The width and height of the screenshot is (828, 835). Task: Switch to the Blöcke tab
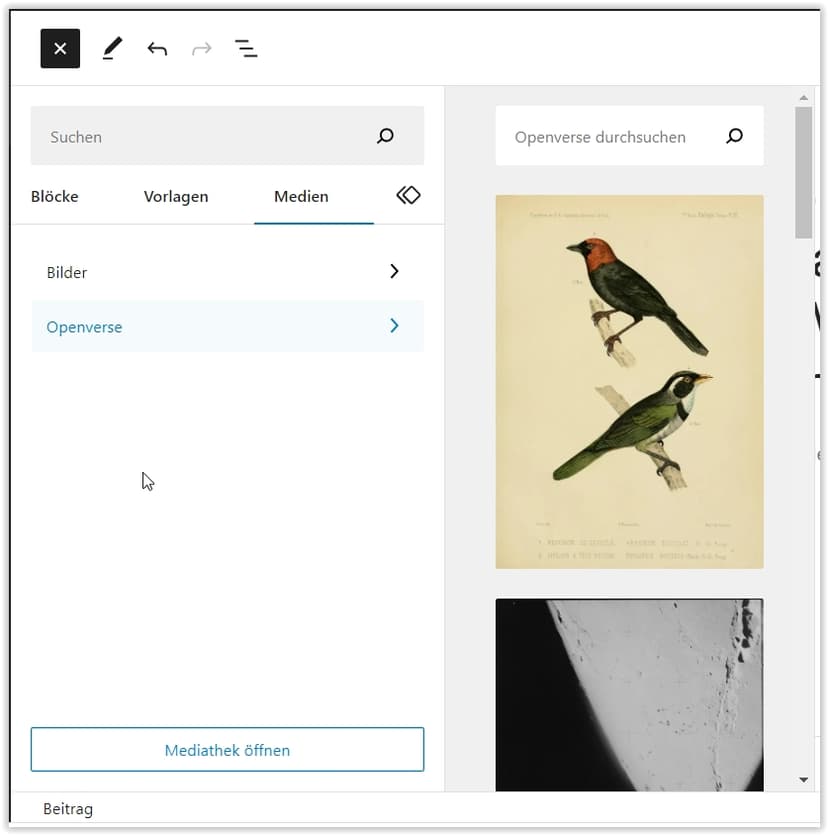pos(55,197)
